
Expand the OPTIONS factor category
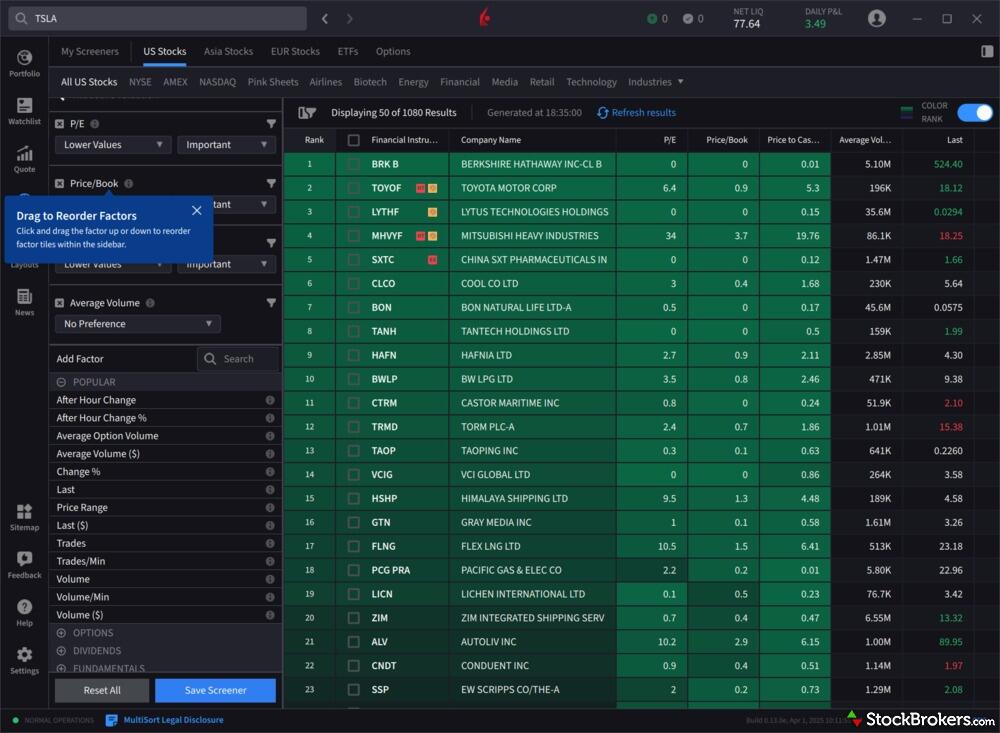(x=62, y=633)
